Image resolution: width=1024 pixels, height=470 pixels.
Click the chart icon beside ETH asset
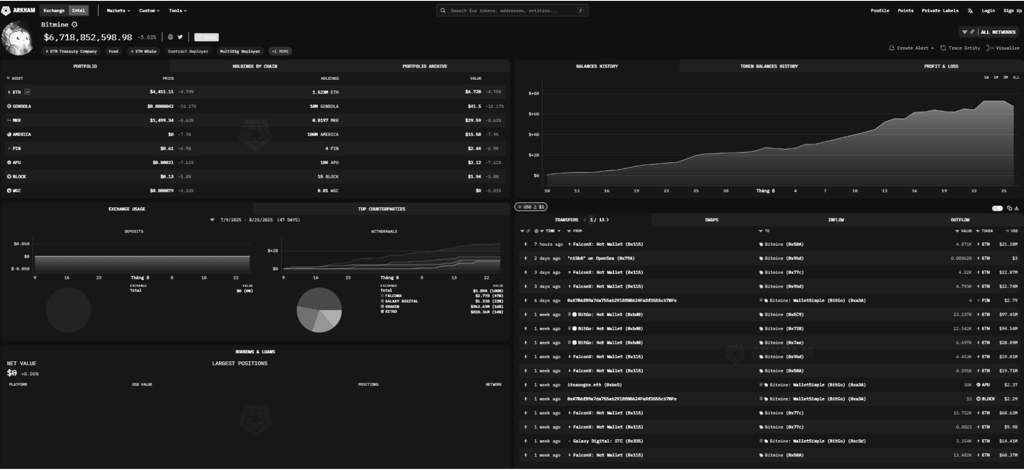[x=27, y=92]
